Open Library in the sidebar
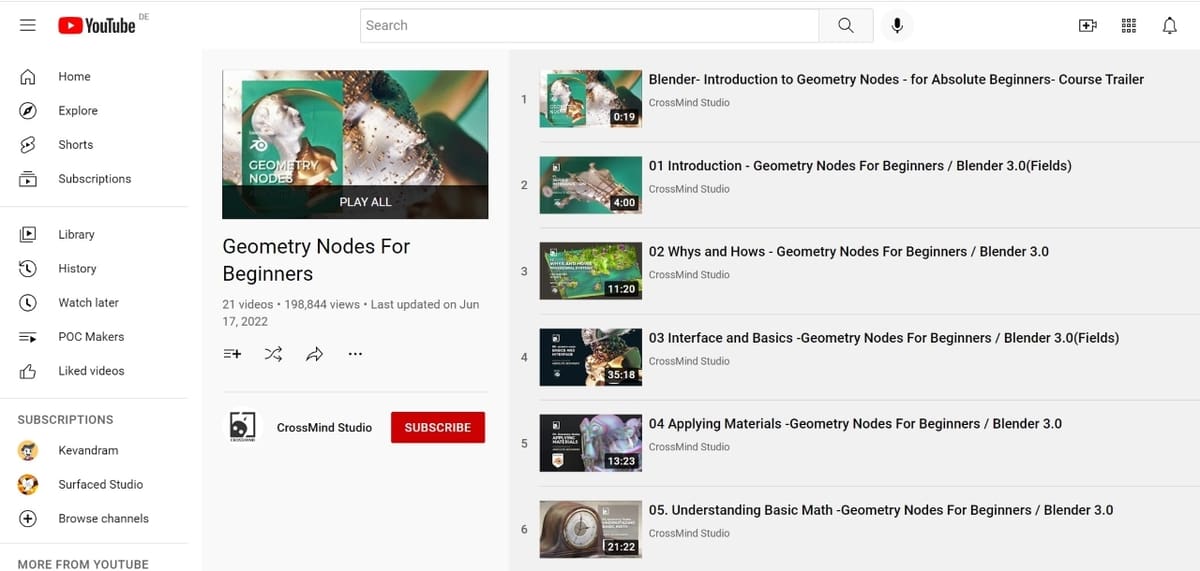1200x571 pixels. pyautogui.click(x=76, y=235)
